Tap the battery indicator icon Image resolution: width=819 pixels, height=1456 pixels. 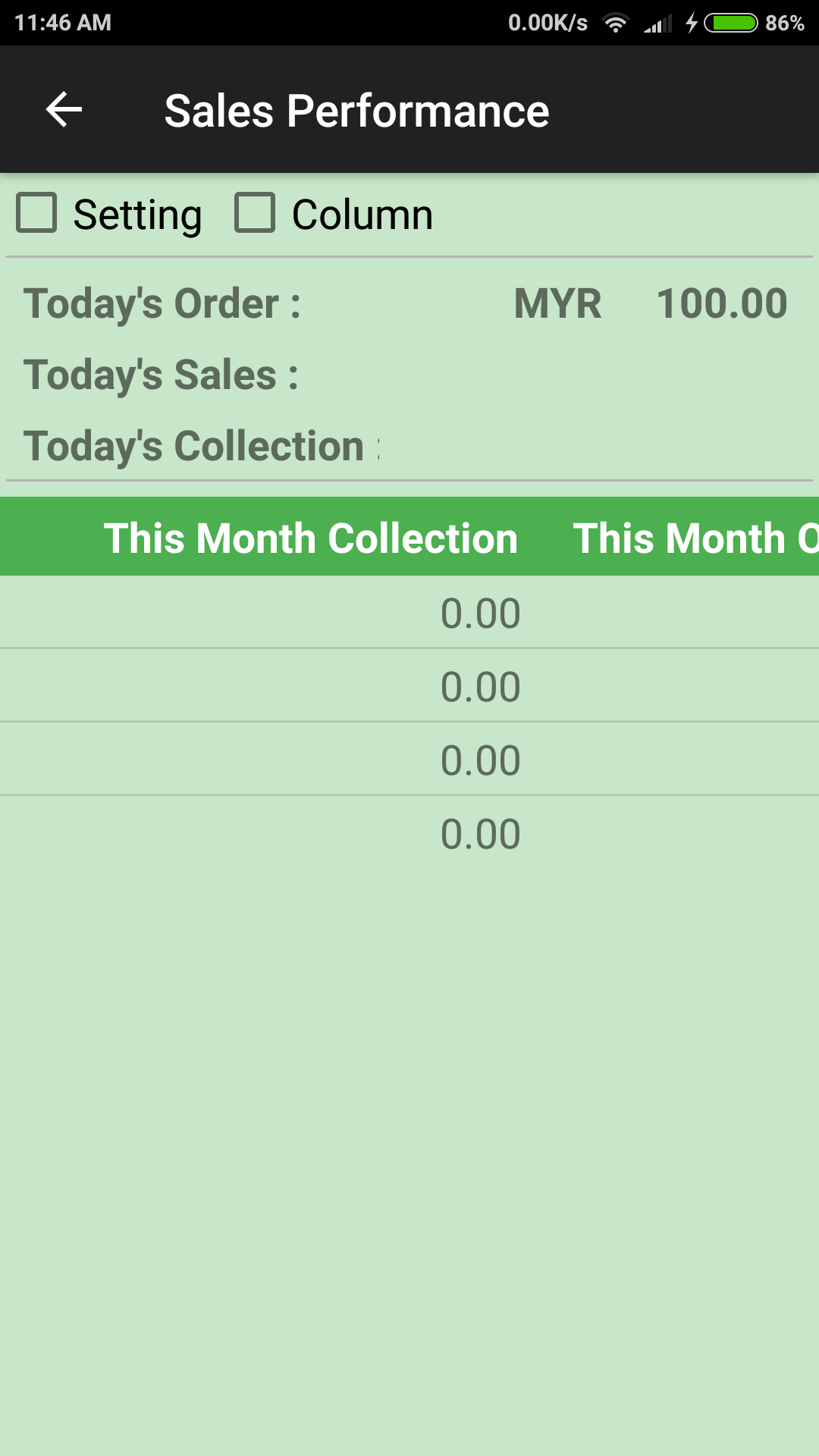click(x=730, y=24)
